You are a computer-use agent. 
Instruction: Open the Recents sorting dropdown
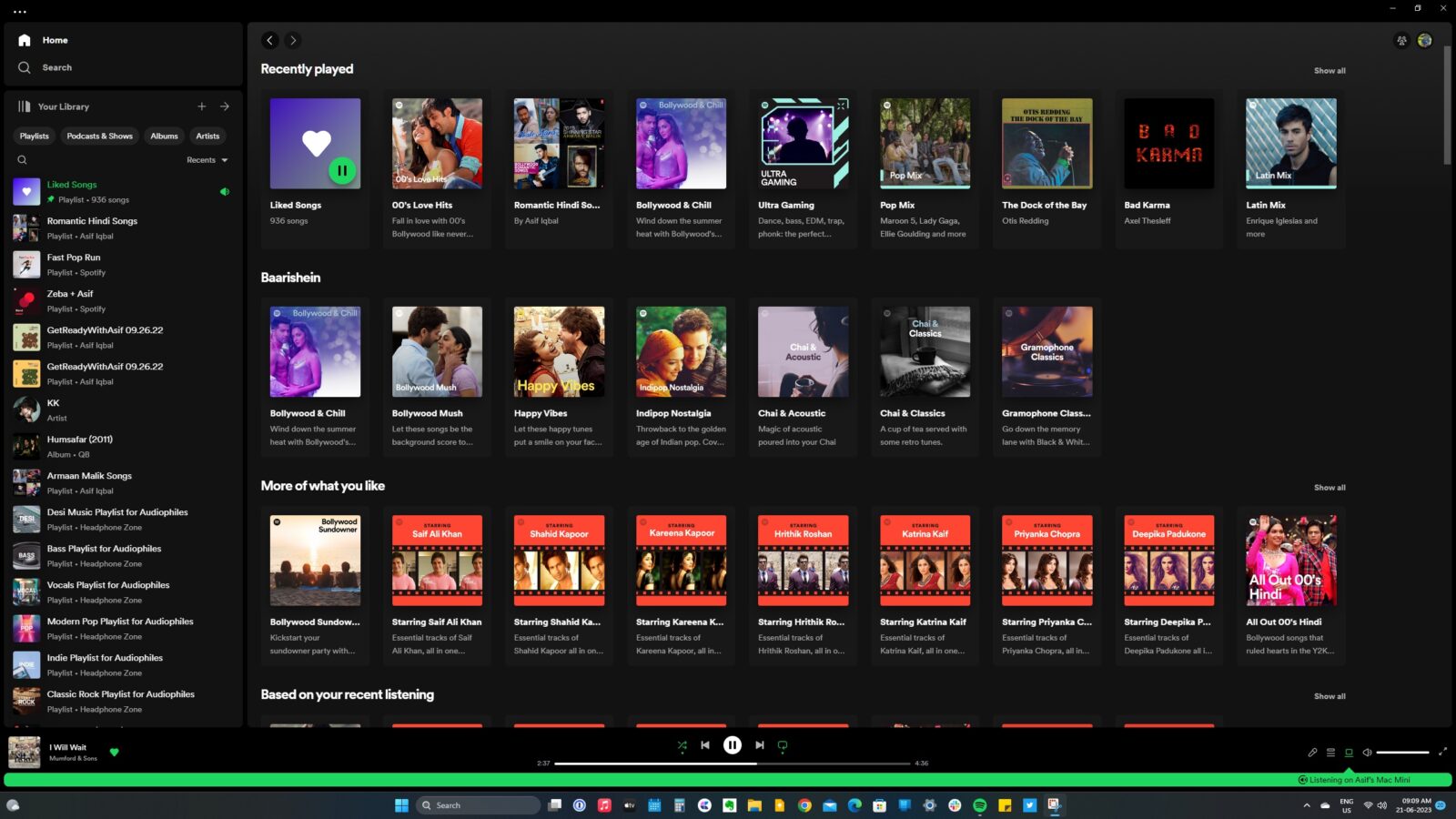[207, 160]
